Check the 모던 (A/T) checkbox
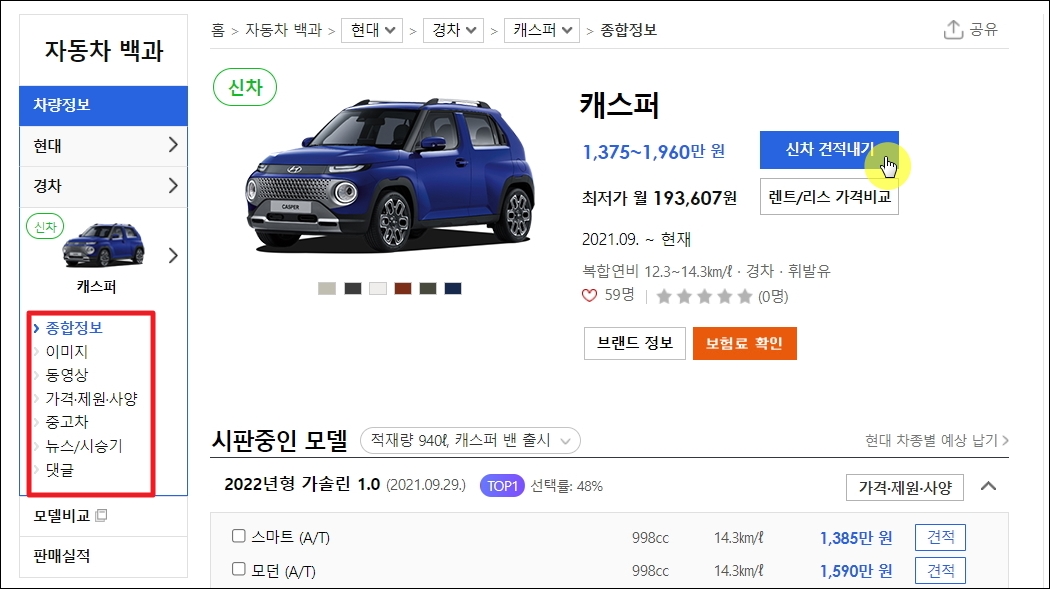This screenshot has height=589, width=1050. 238,569
